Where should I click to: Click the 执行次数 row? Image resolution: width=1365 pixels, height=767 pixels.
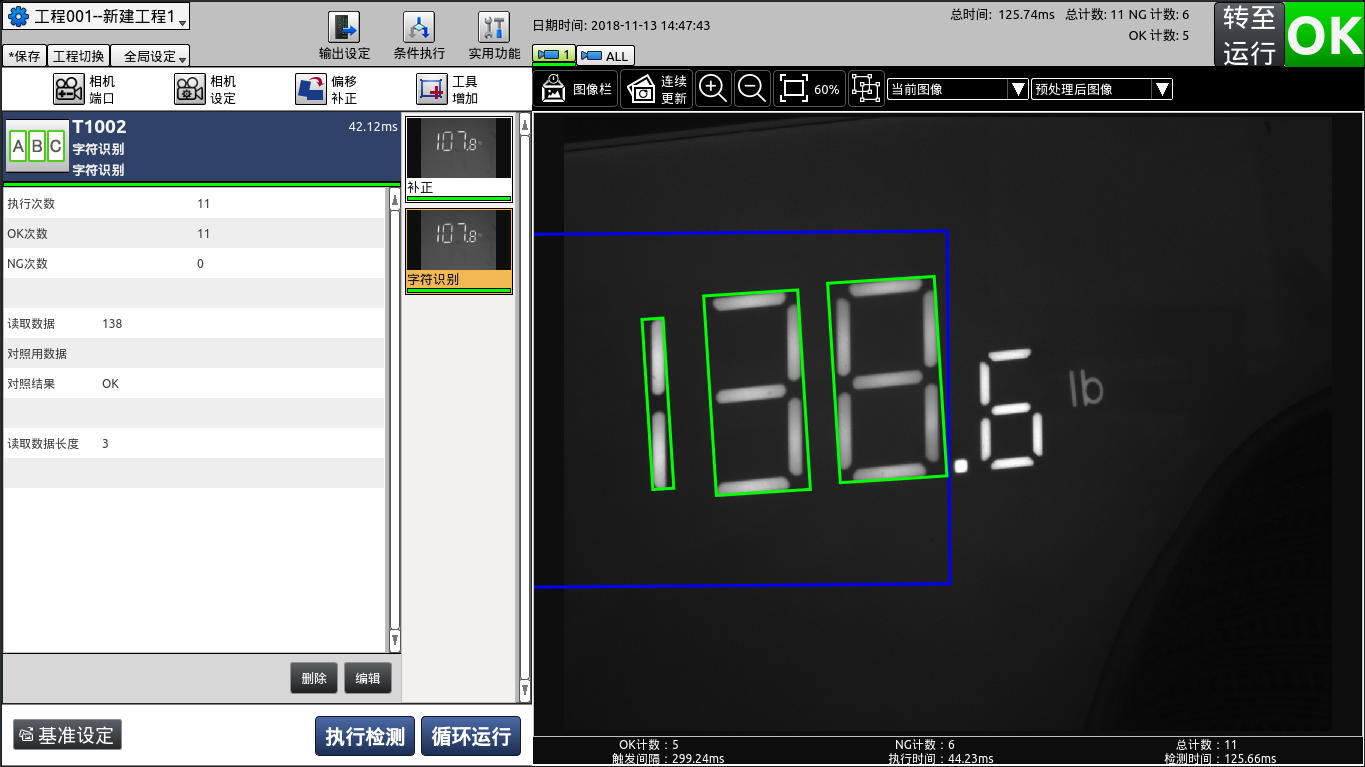click(194, 203)
